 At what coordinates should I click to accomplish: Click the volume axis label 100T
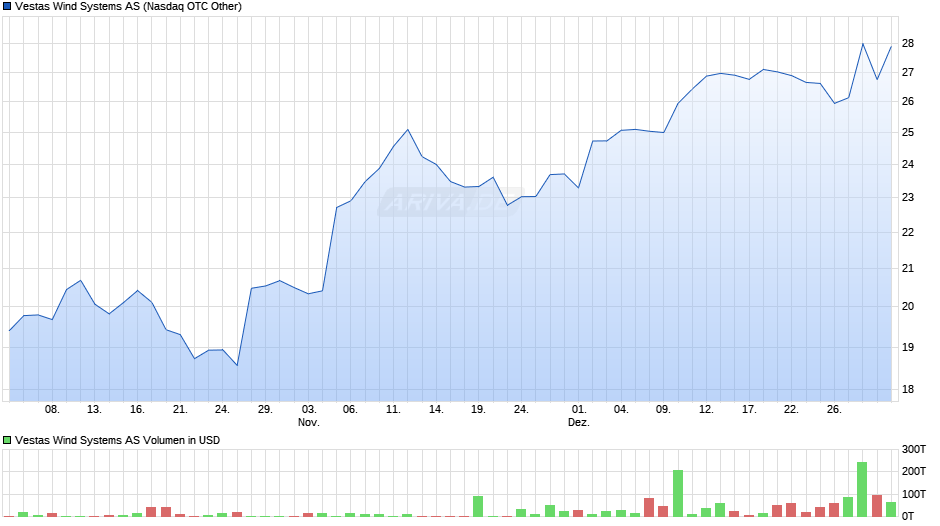pyautogui.click(x=914, y=494)
